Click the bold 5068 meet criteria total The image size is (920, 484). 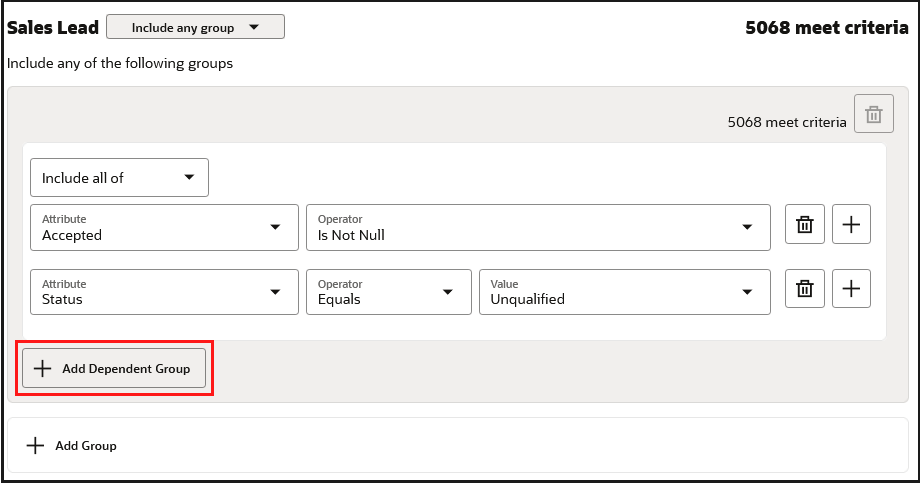click(827, 28)
